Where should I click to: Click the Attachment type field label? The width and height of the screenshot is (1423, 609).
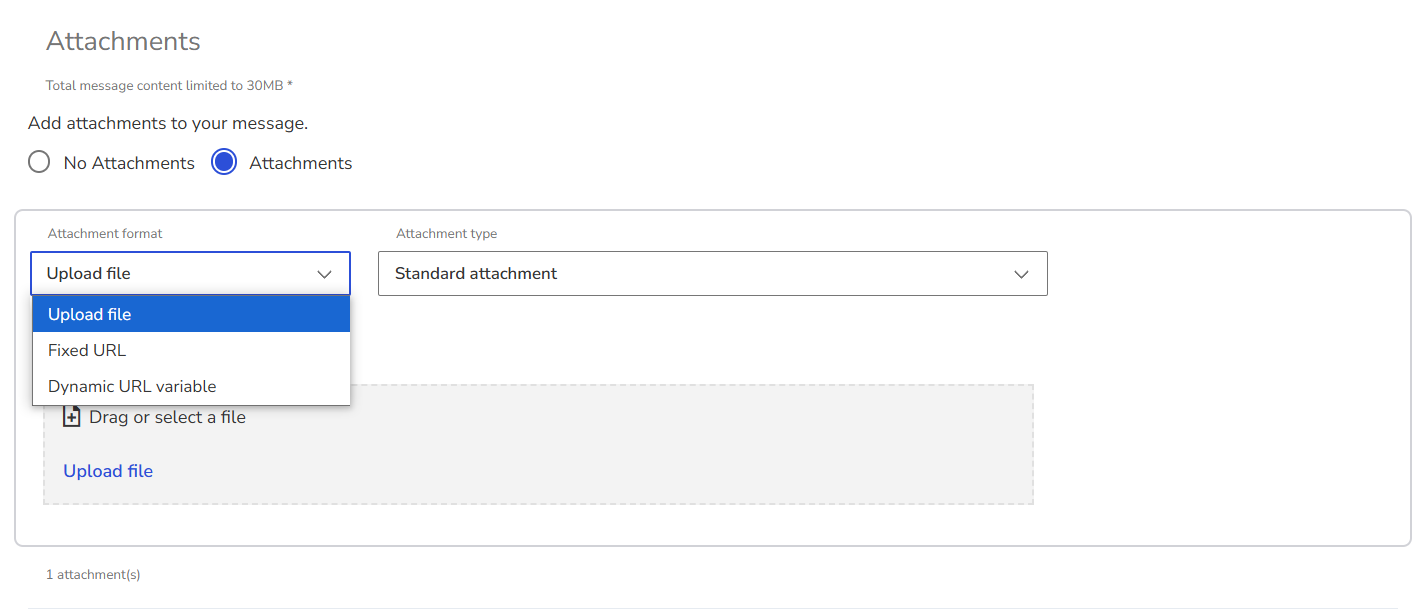pyautogui.click(x=446, y=234)
